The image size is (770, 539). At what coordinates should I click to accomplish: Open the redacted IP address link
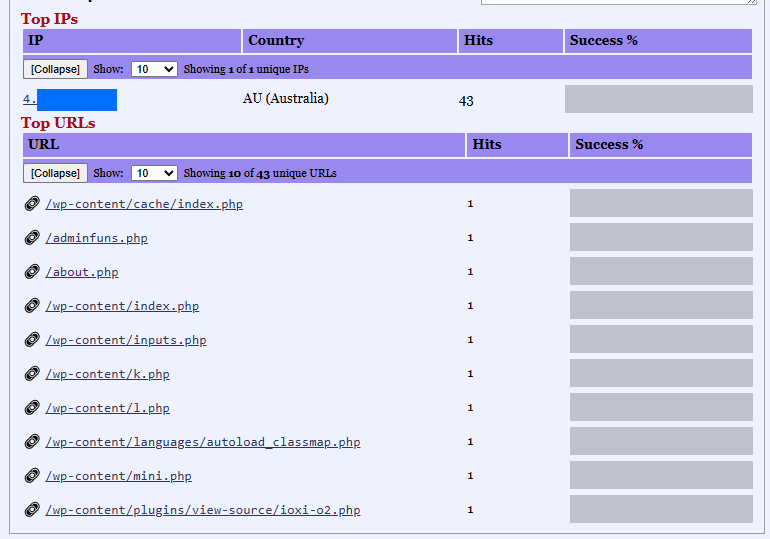coord(70,100)
